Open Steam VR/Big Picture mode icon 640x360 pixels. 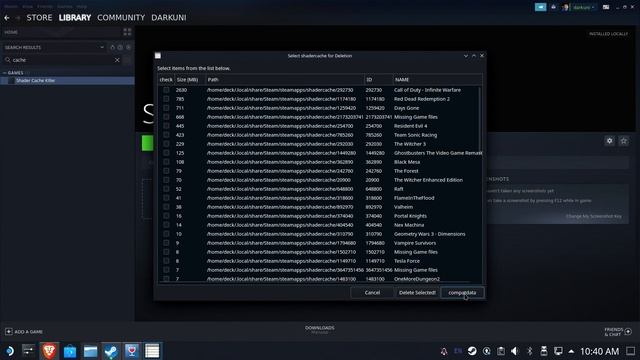coord(606,7)
